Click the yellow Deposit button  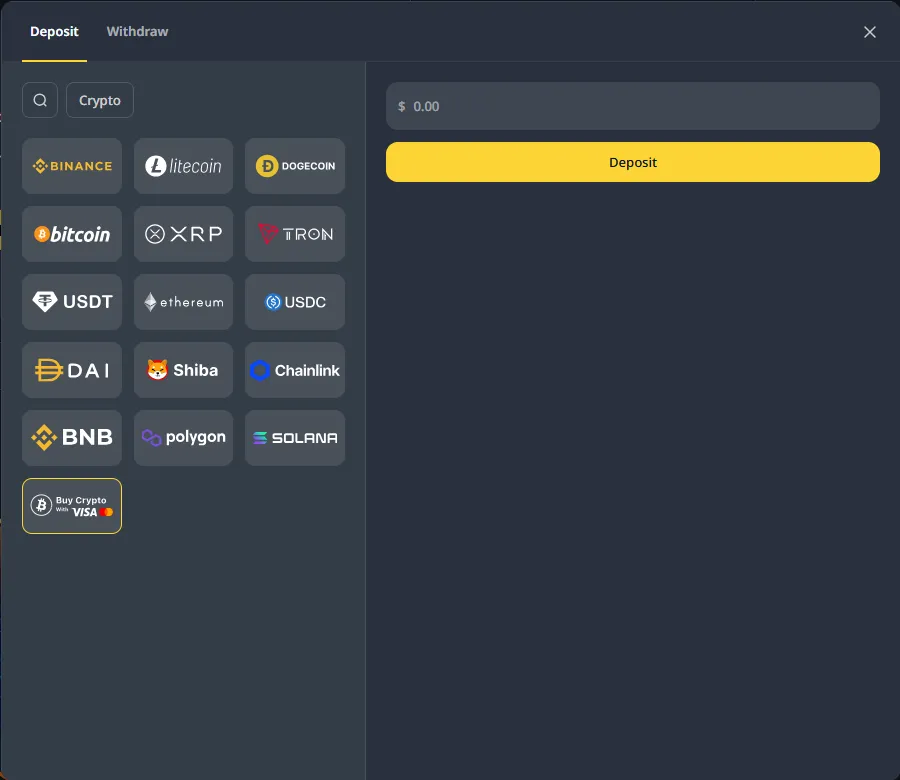633,162
